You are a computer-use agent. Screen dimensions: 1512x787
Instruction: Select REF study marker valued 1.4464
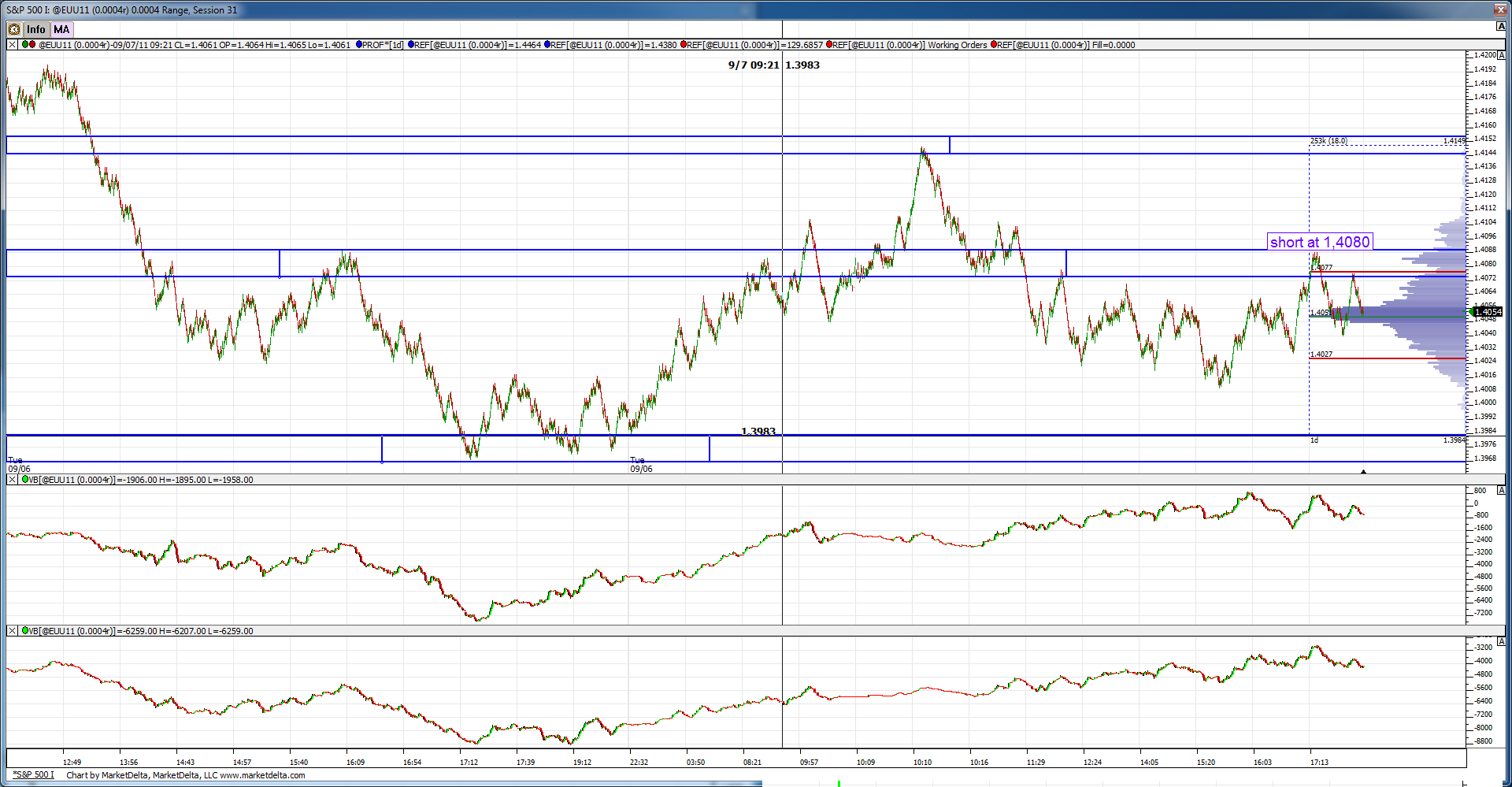(411, 45)
